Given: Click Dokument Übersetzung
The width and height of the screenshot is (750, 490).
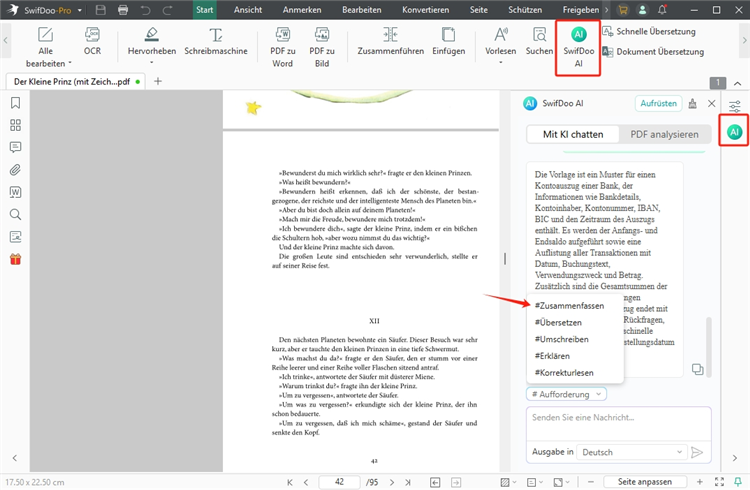Looking at the screenshot, I should tap(653, 52).
